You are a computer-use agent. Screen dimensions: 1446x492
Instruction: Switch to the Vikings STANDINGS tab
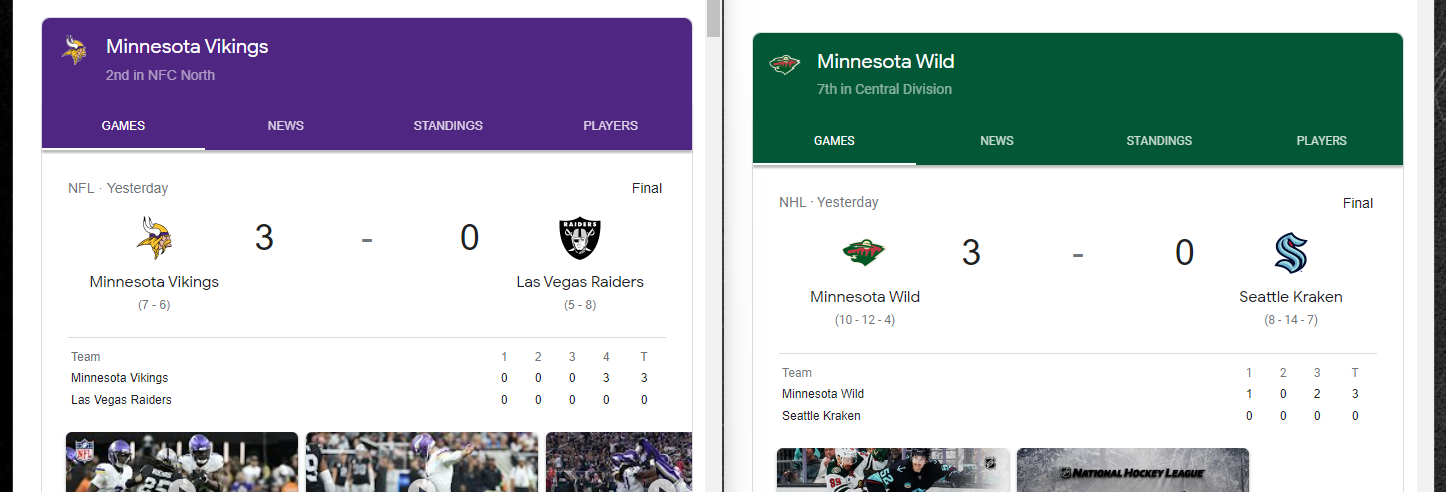coord(448,126)
